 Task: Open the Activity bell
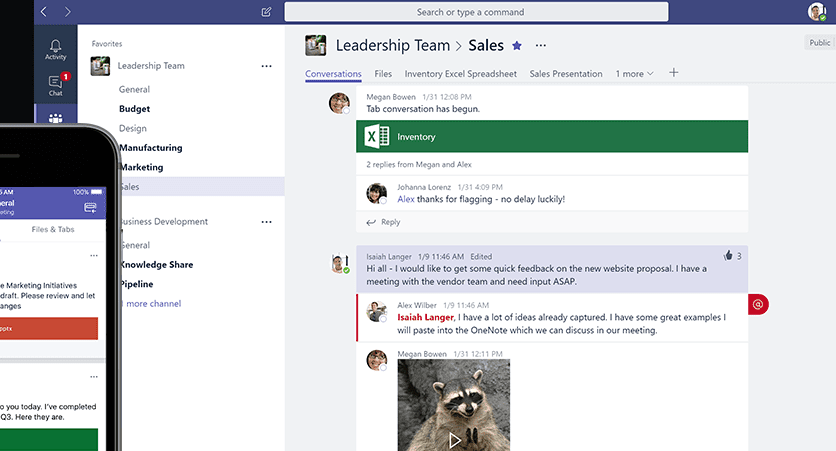[55, 50]
